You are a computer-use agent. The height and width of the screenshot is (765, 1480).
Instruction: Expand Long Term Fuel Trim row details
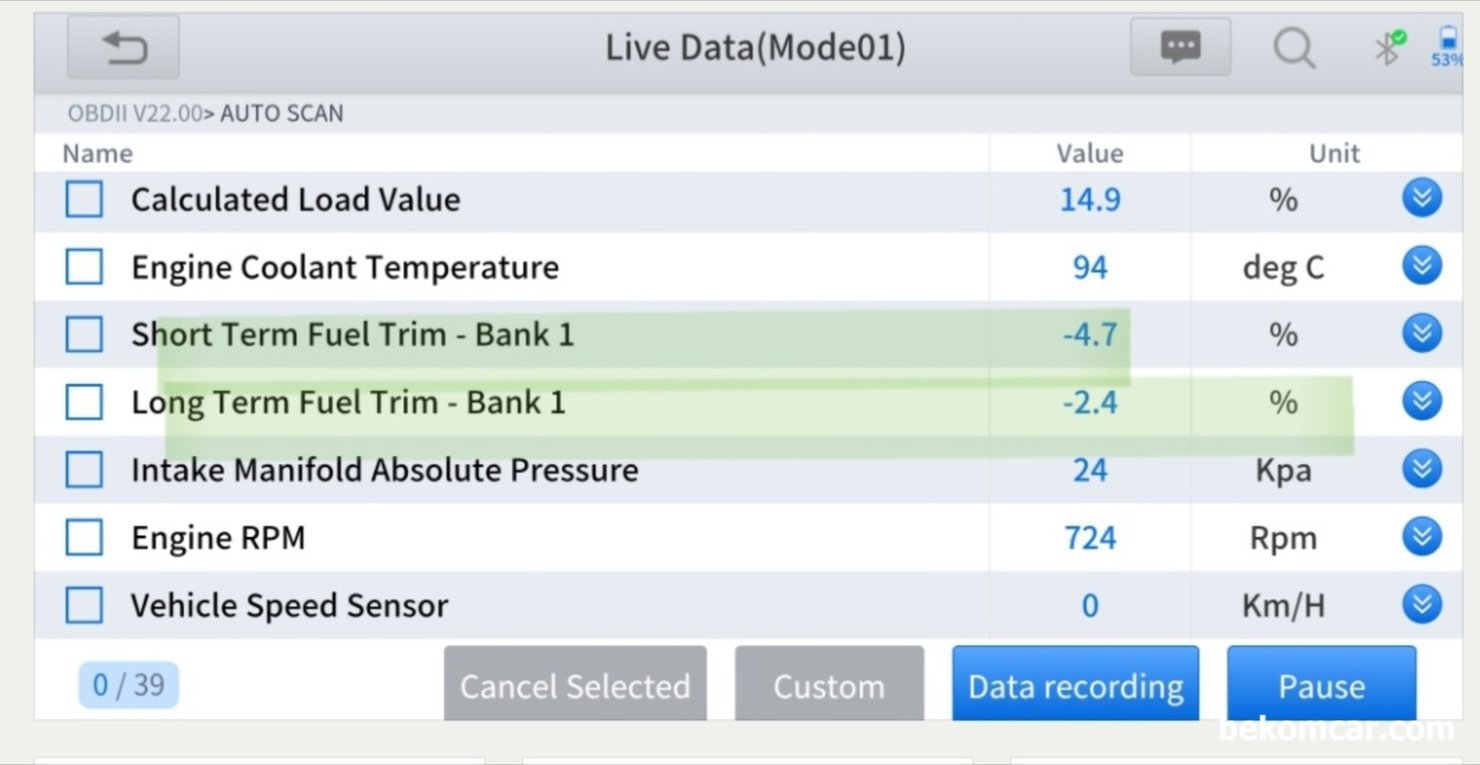(1421, 401)
